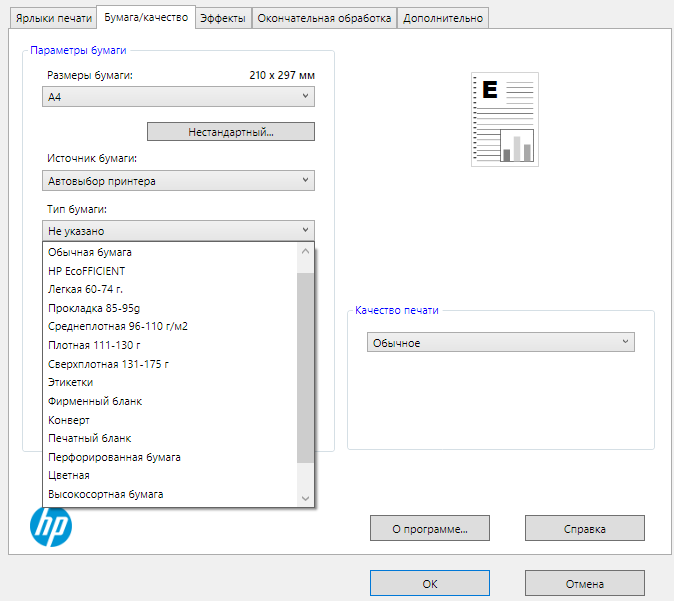Viewport: 674px width, 601px height.
Task: Click the Отмена button
Action: [584, 583]
